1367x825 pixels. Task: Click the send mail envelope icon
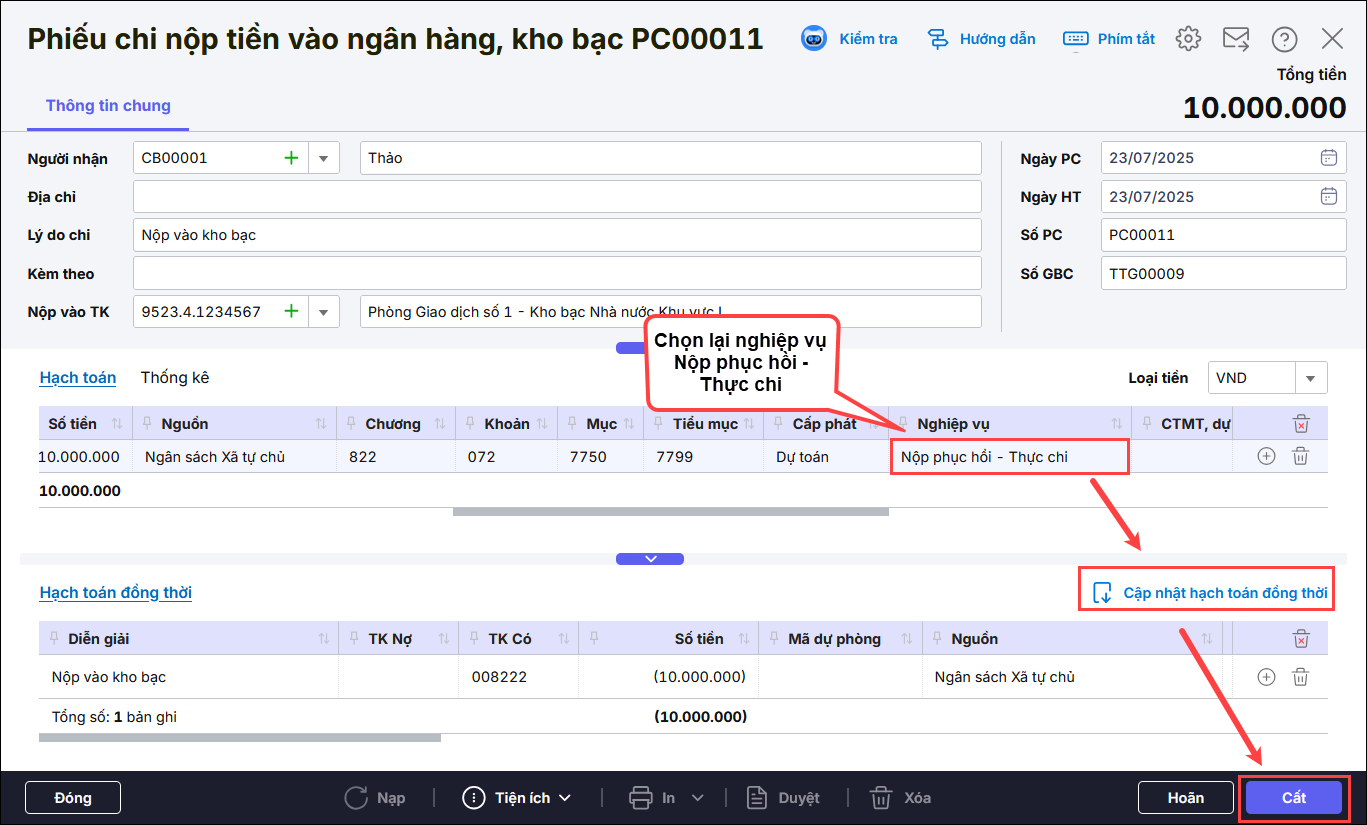pyautogui.click(x=1236, y=39)
